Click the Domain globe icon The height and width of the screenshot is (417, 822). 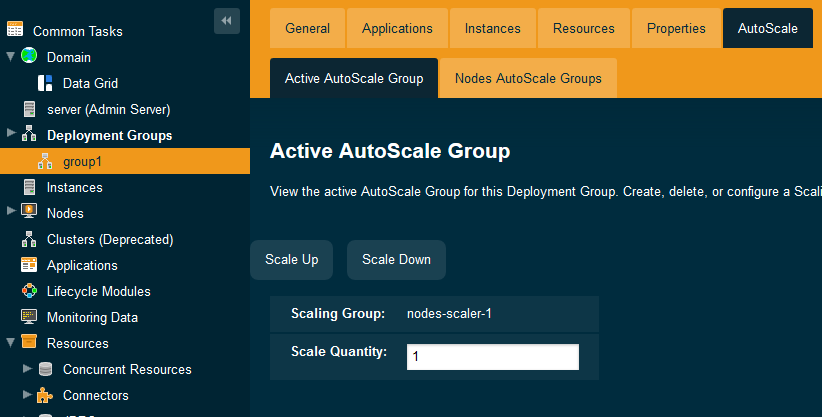(29, 57)
